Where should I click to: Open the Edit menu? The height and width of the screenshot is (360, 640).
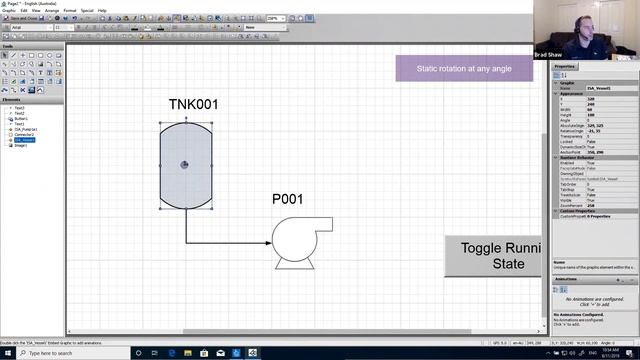[24, 10]
